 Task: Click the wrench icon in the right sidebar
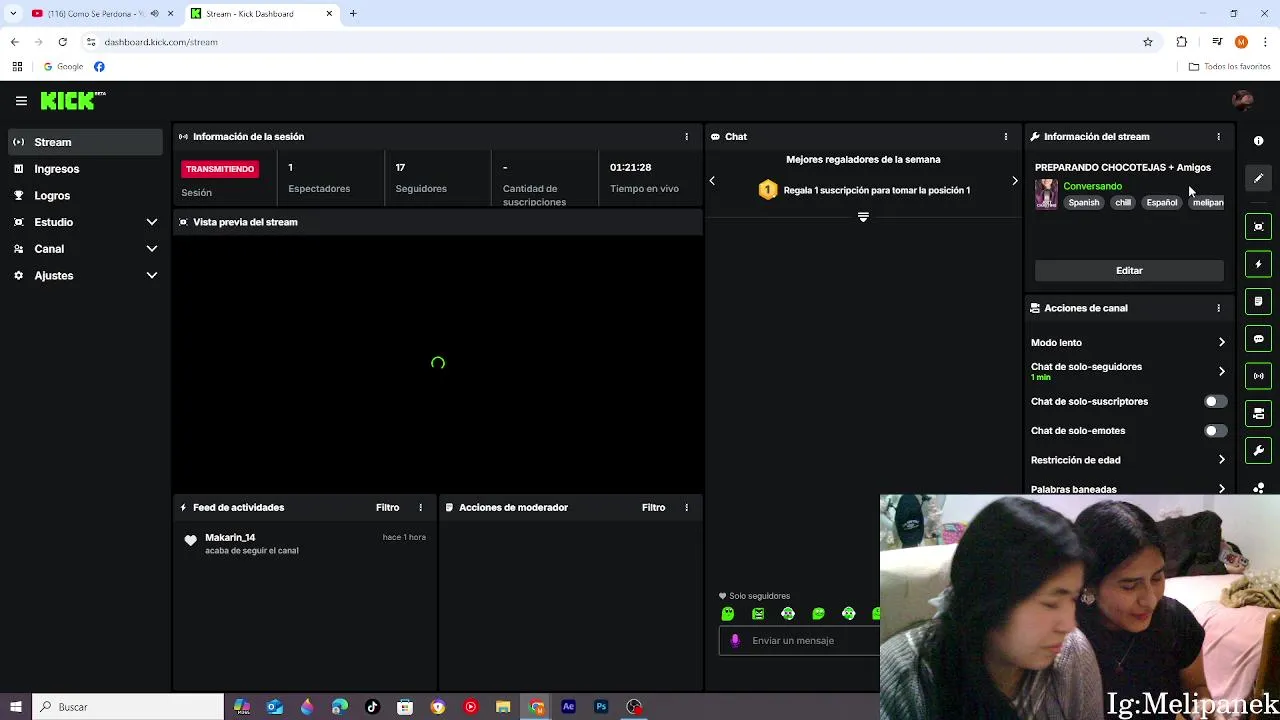click(1259, 451)
